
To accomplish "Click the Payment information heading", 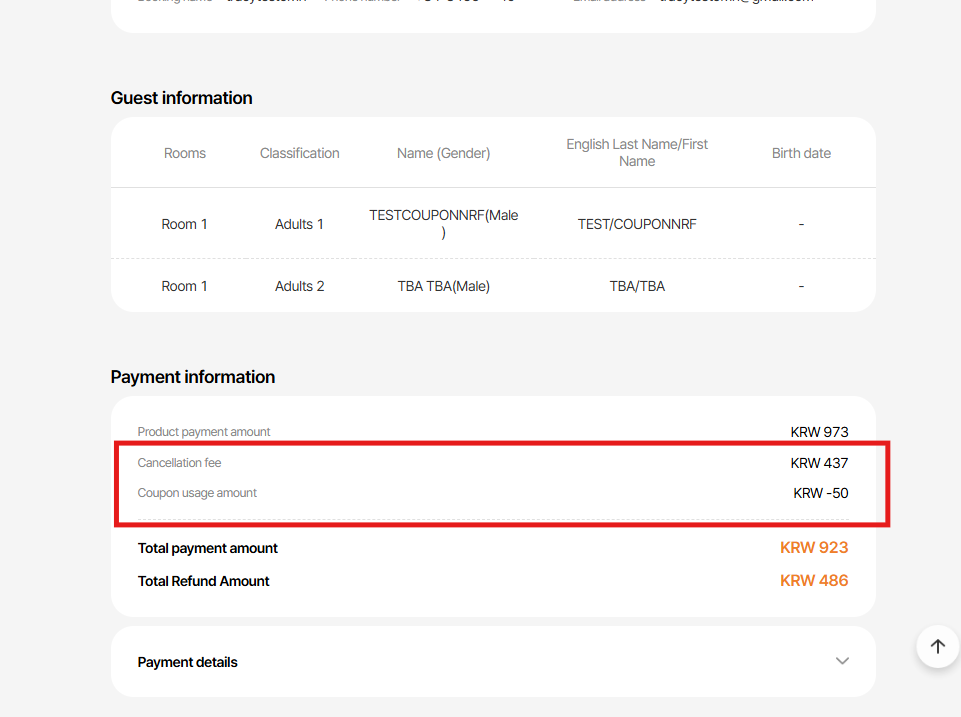I will point(193,377).
